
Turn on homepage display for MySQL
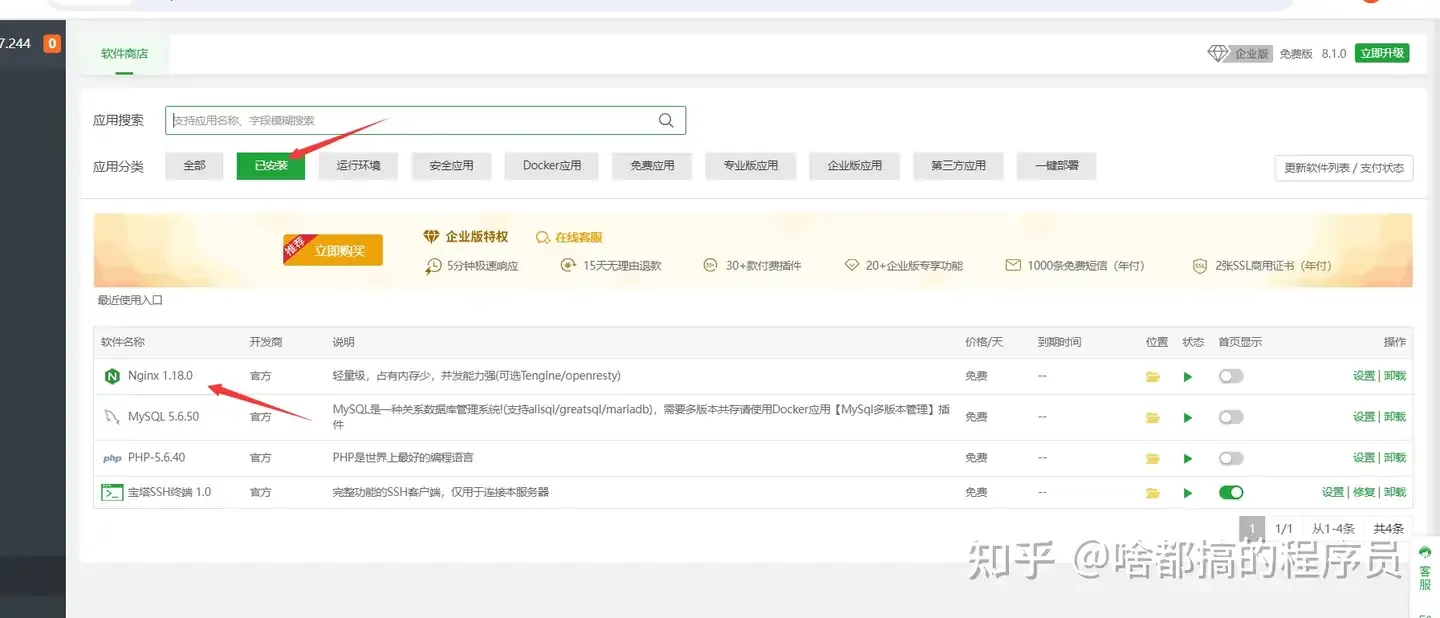1231,417
